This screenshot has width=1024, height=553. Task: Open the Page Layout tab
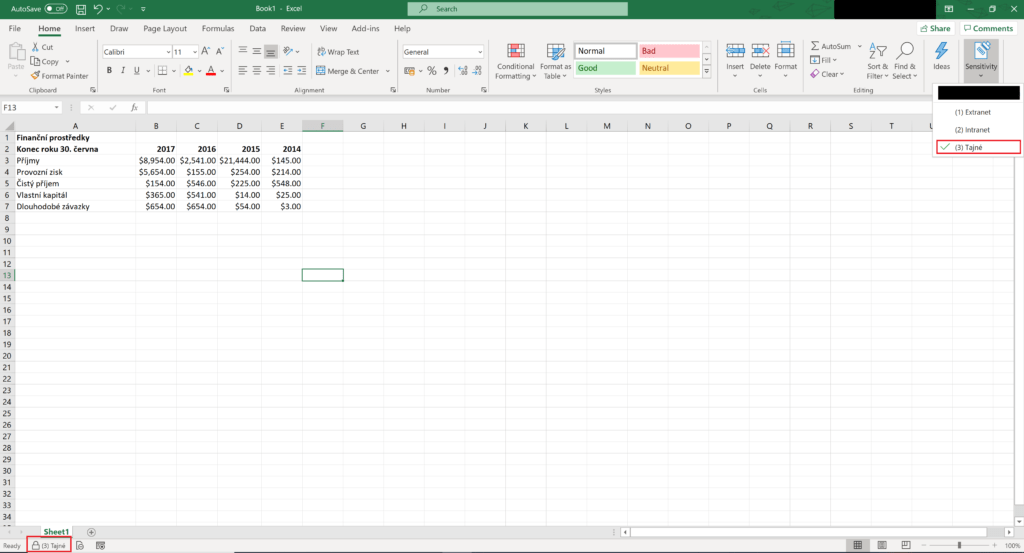[165, 29]
